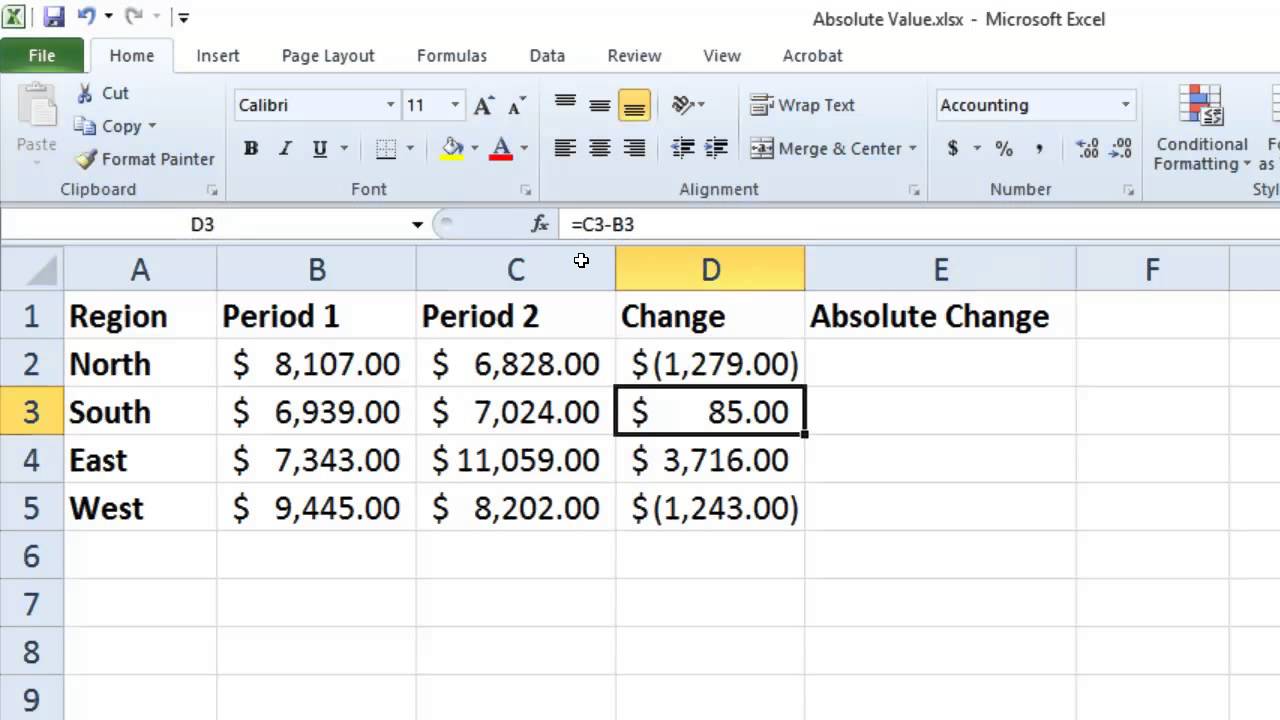Screen dimensions: 1280x720
Task: Open the font name Calibri dropdown
Action: 391,105
